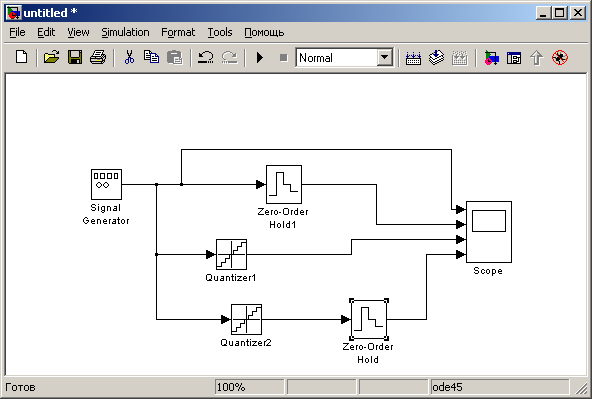
Task: Stop simulation with the square button
Action: pyautogui.click(x=284, y=58)
